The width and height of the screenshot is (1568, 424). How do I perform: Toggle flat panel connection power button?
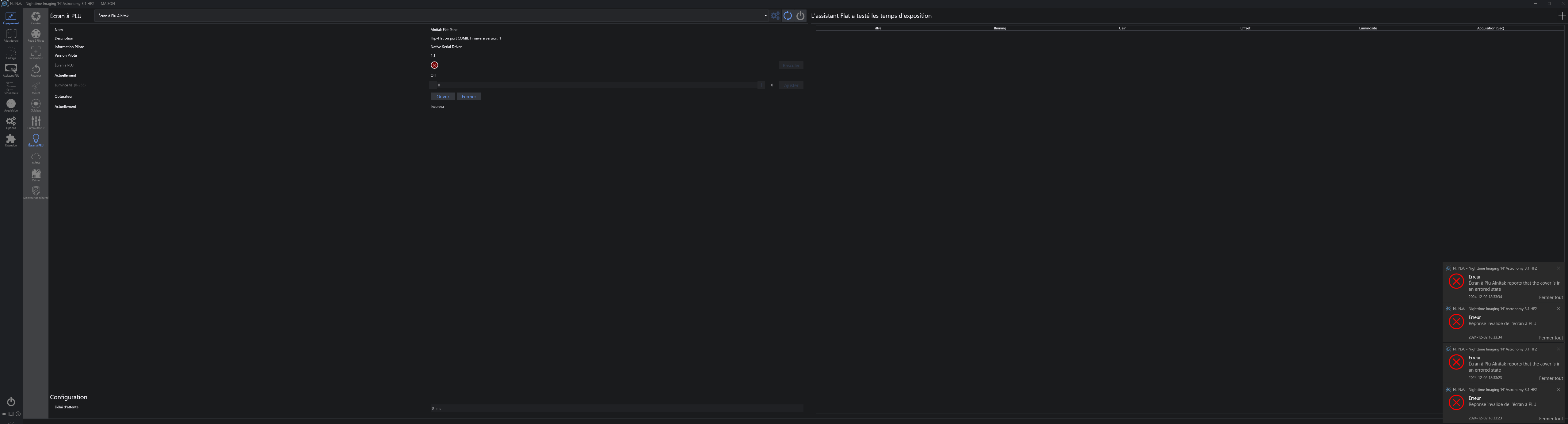[x=800, y=16]
